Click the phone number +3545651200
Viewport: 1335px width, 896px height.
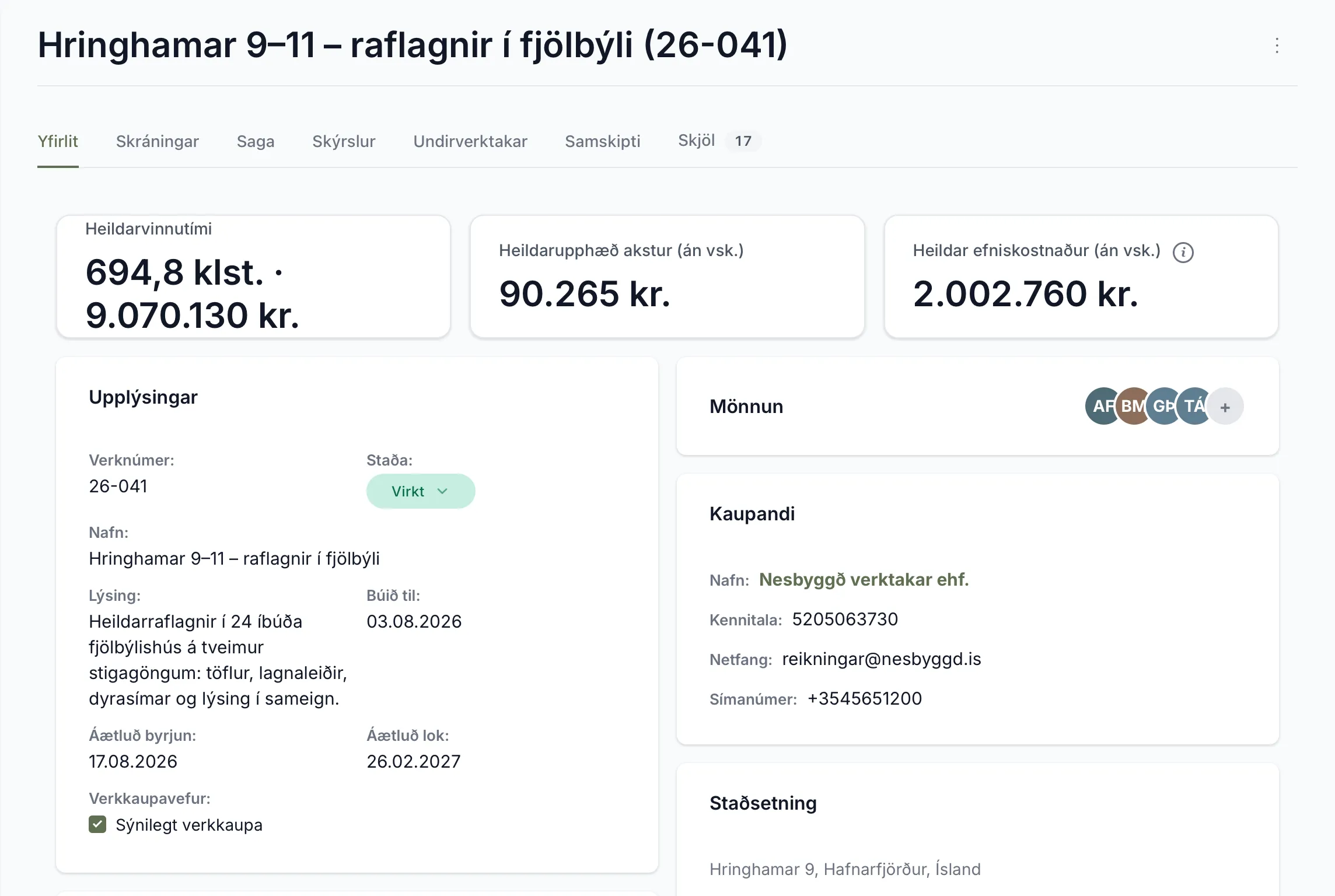(x=865, y=698)
